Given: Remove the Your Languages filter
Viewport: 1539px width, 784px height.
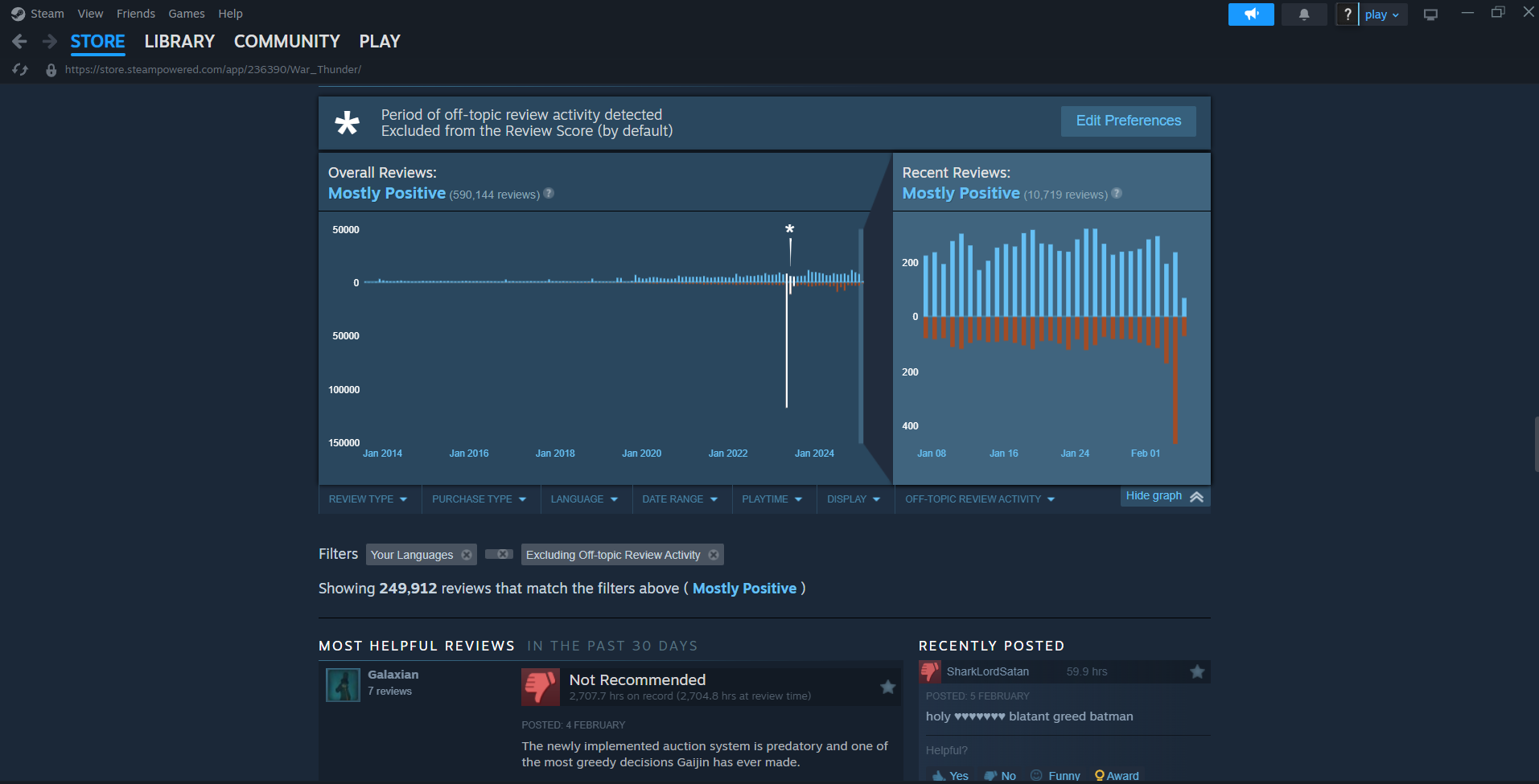Looking at the screenshot, I should point(467,554).
